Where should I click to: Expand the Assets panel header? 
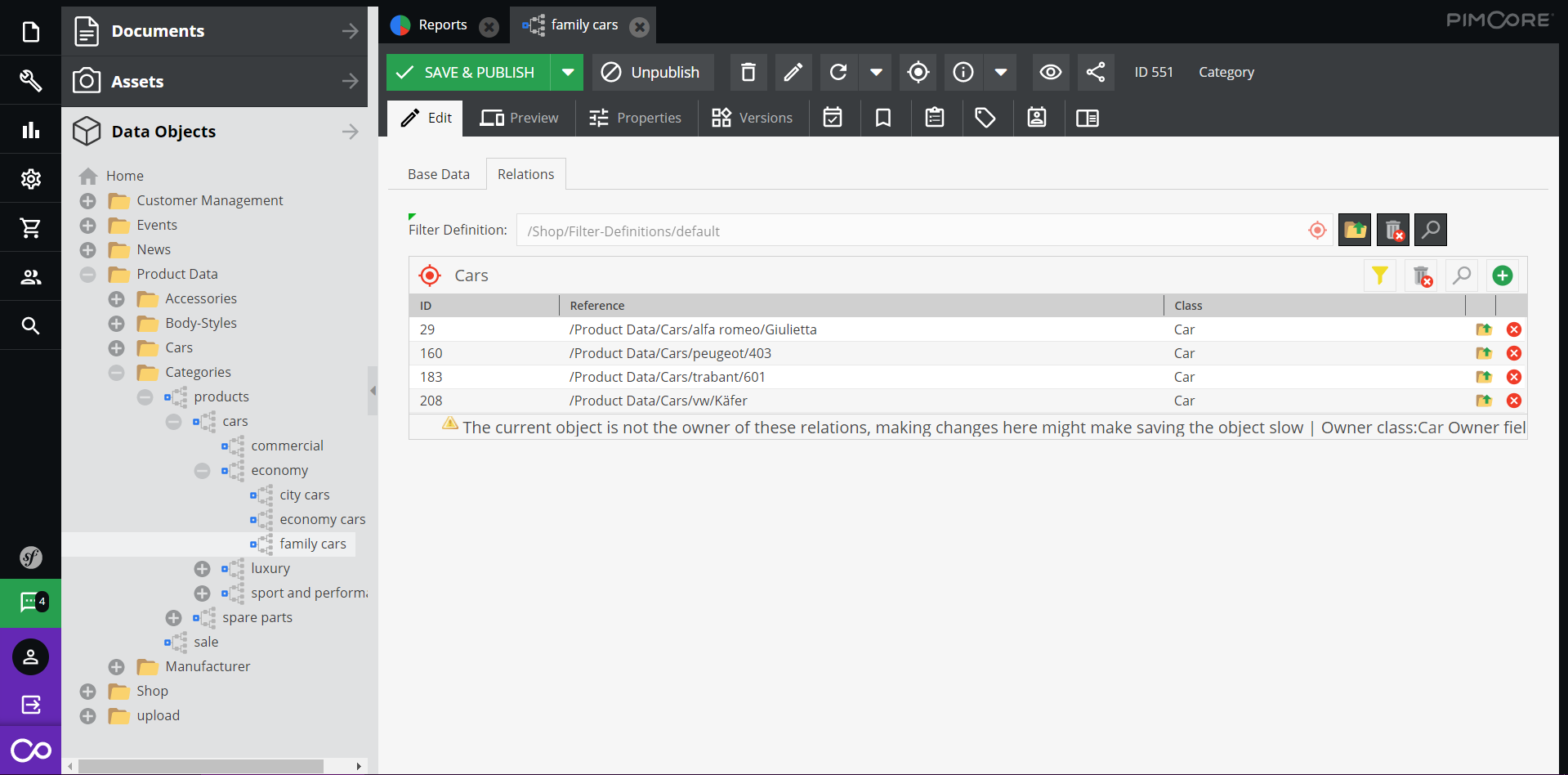[x=215, y=81]
